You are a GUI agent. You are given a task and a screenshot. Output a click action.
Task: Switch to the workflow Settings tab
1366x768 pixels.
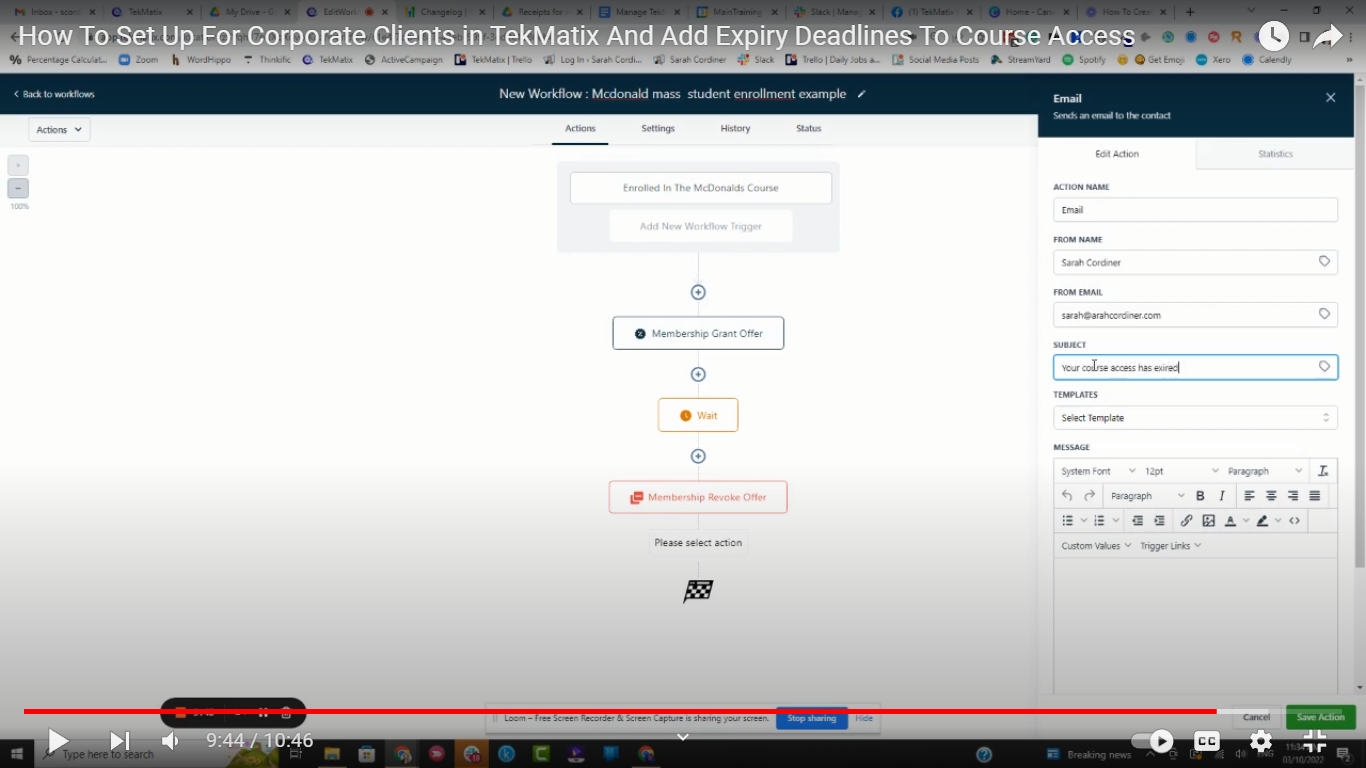[x=658, y=129]
